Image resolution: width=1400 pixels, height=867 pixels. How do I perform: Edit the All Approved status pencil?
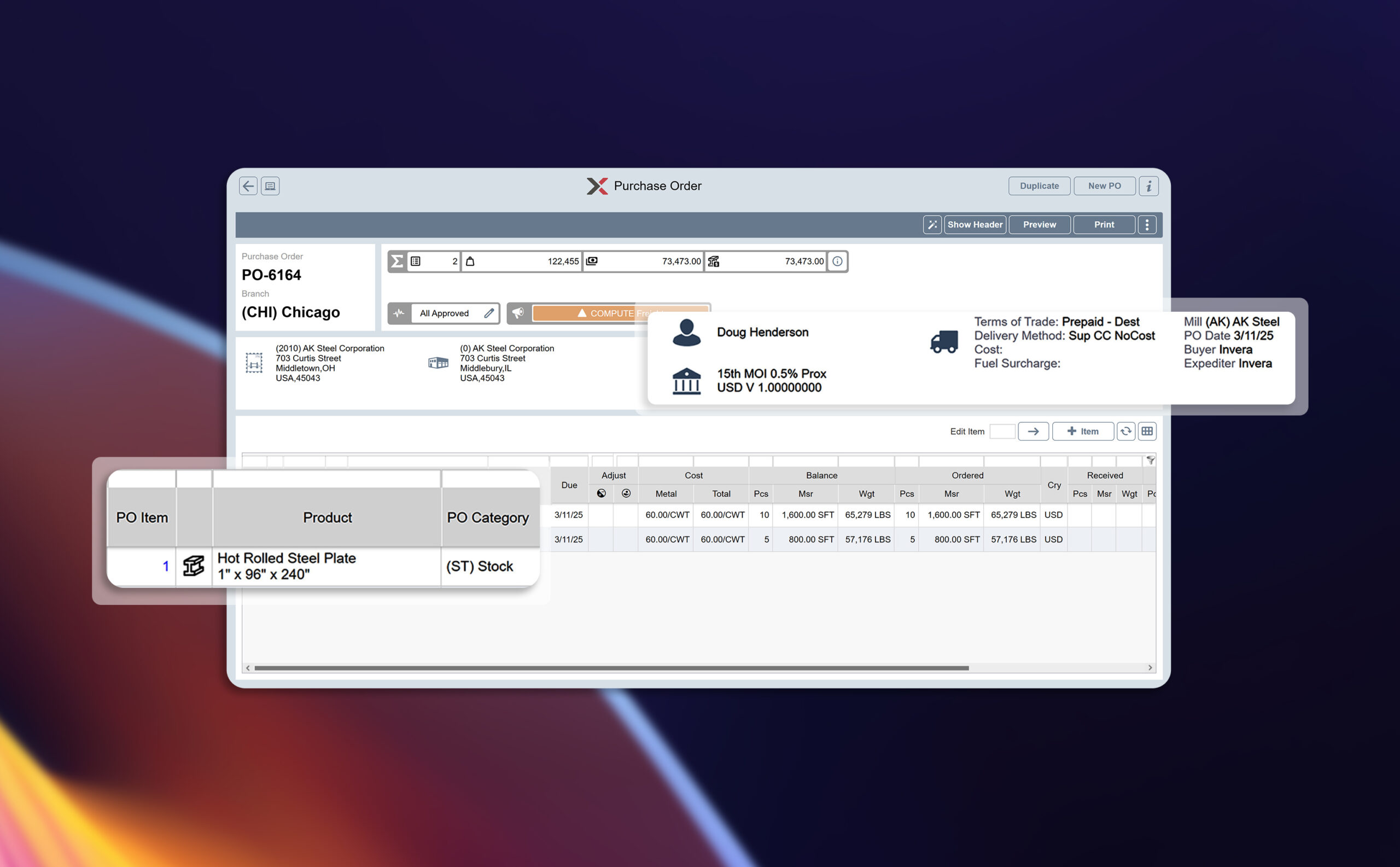[x=488, y=313]
